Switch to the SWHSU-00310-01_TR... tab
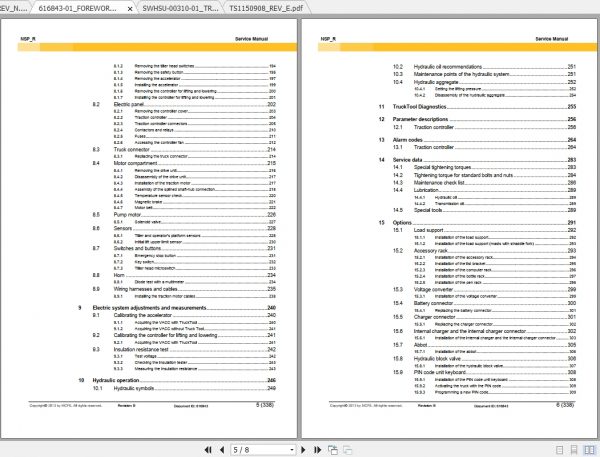600x457 pixels. 180,8
